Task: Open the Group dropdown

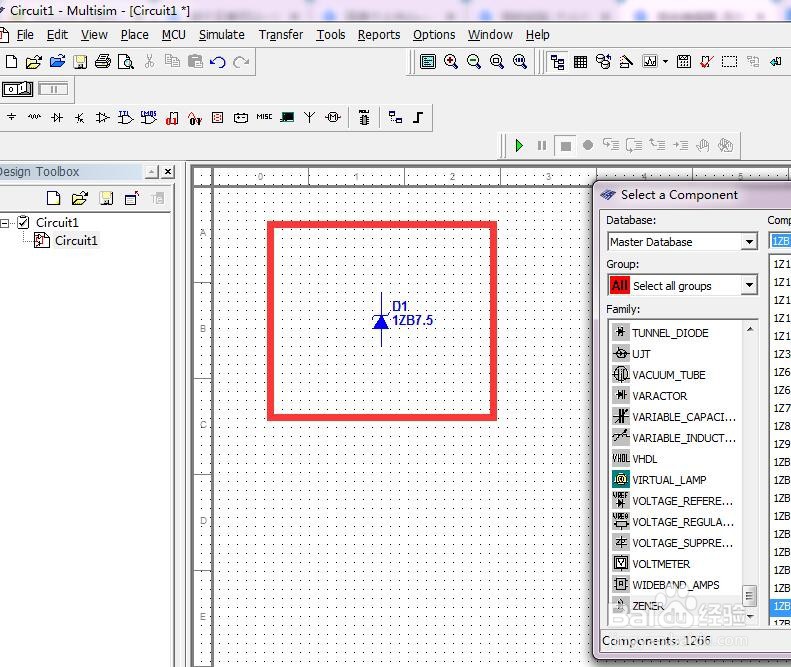Action: click(749, 286)
